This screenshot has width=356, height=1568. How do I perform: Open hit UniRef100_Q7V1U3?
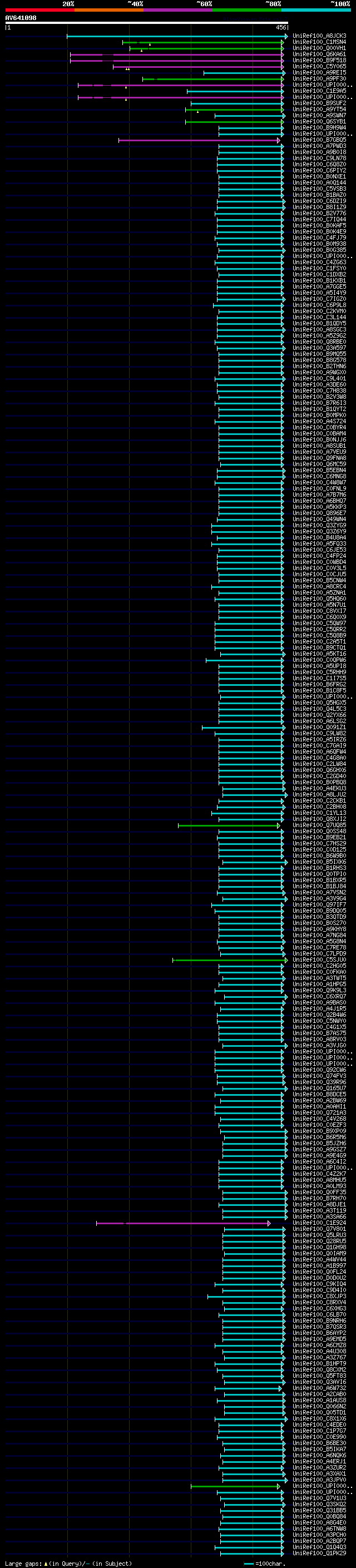319,1498
